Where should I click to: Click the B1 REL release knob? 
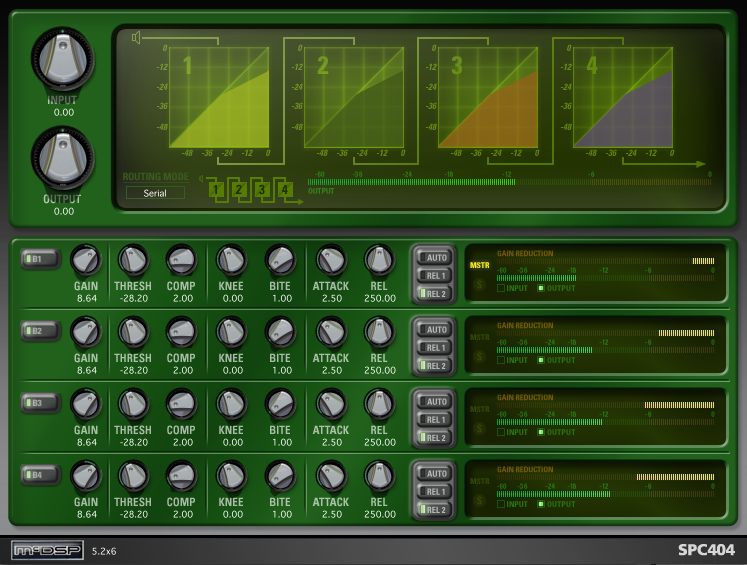pyautogui.click(x=379, y=261)
